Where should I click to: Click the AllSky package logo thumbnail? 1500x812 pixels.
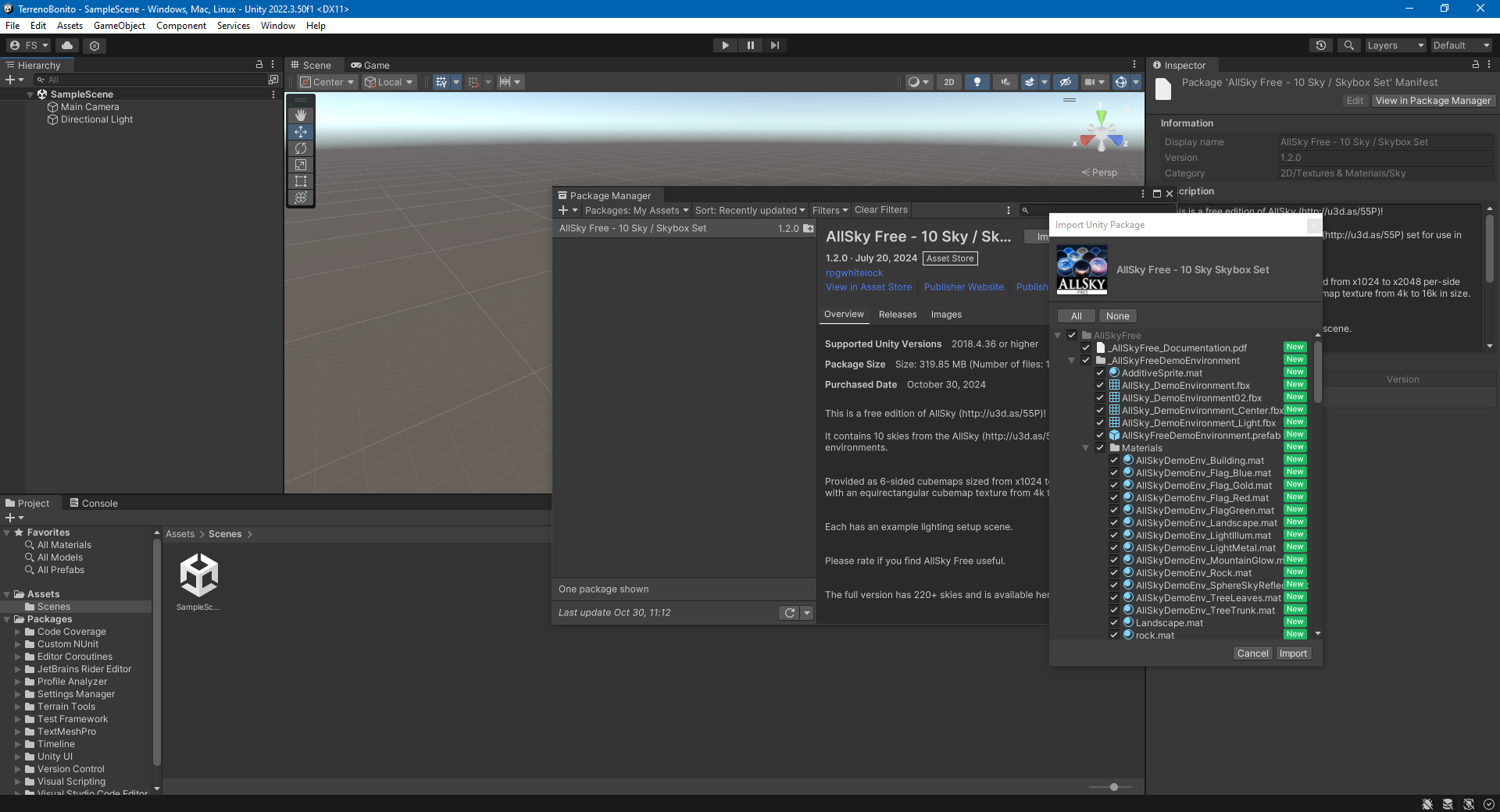click(1082, 269)
